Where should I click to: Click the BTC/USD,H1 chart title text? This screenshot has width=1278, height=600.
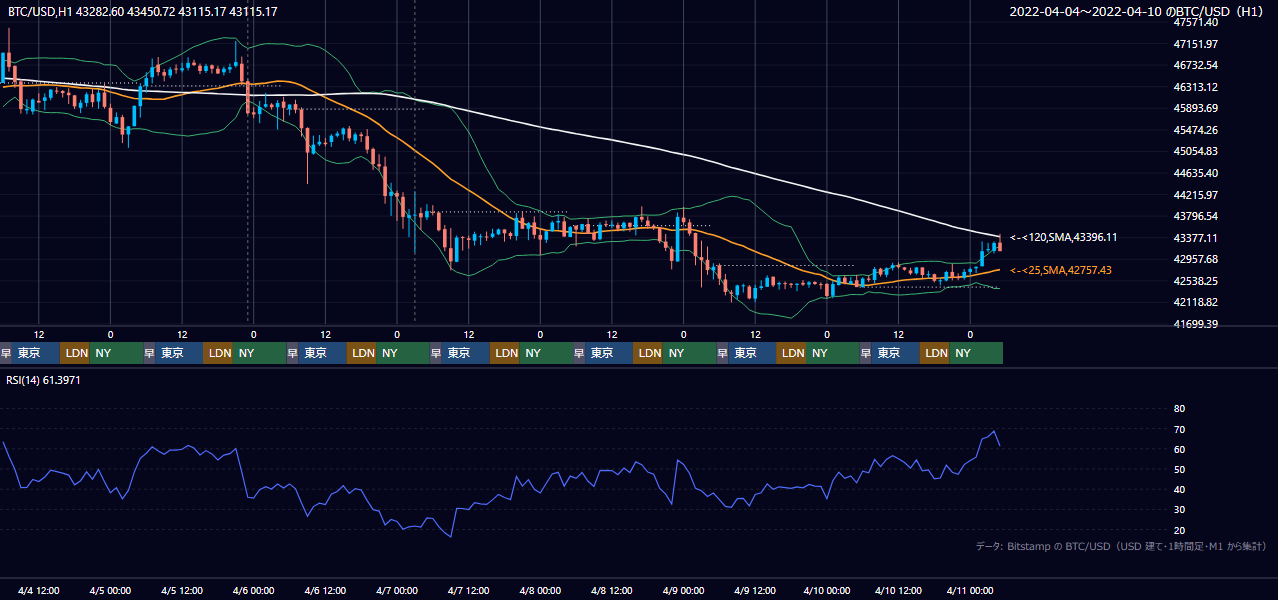(143, 11)
